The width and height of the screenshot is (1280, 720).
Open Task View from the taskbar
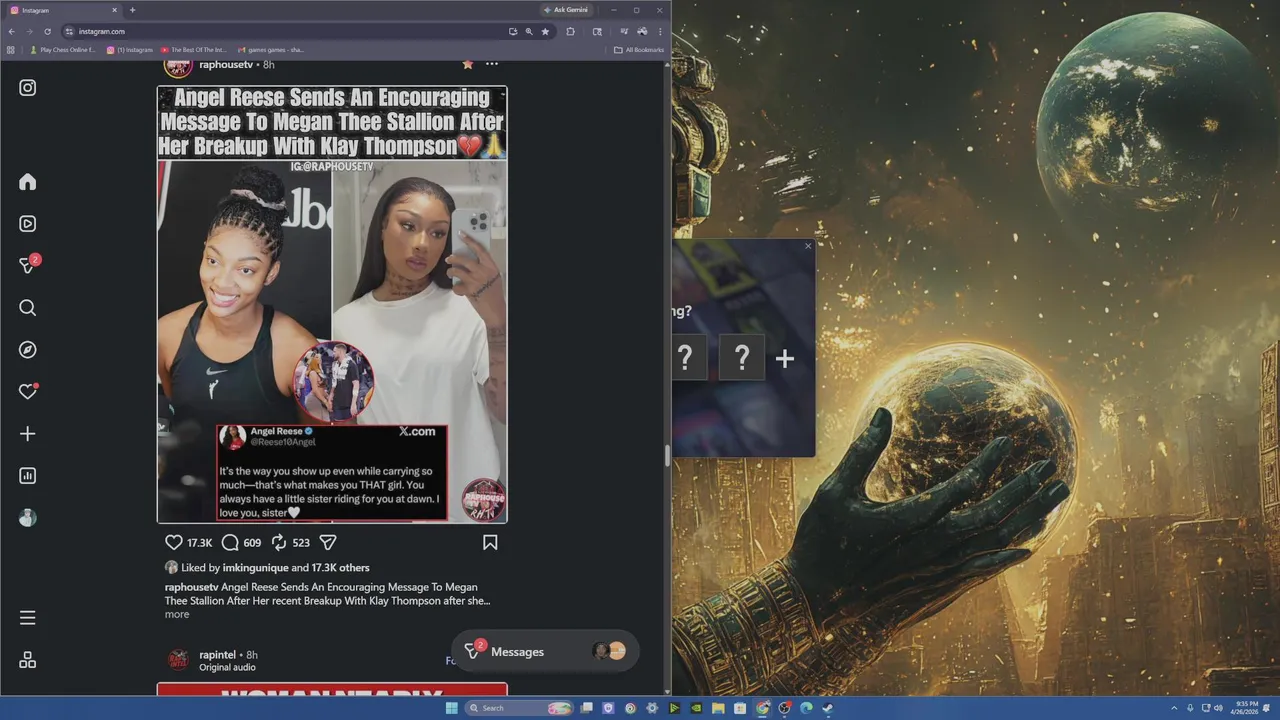[586, 708]
